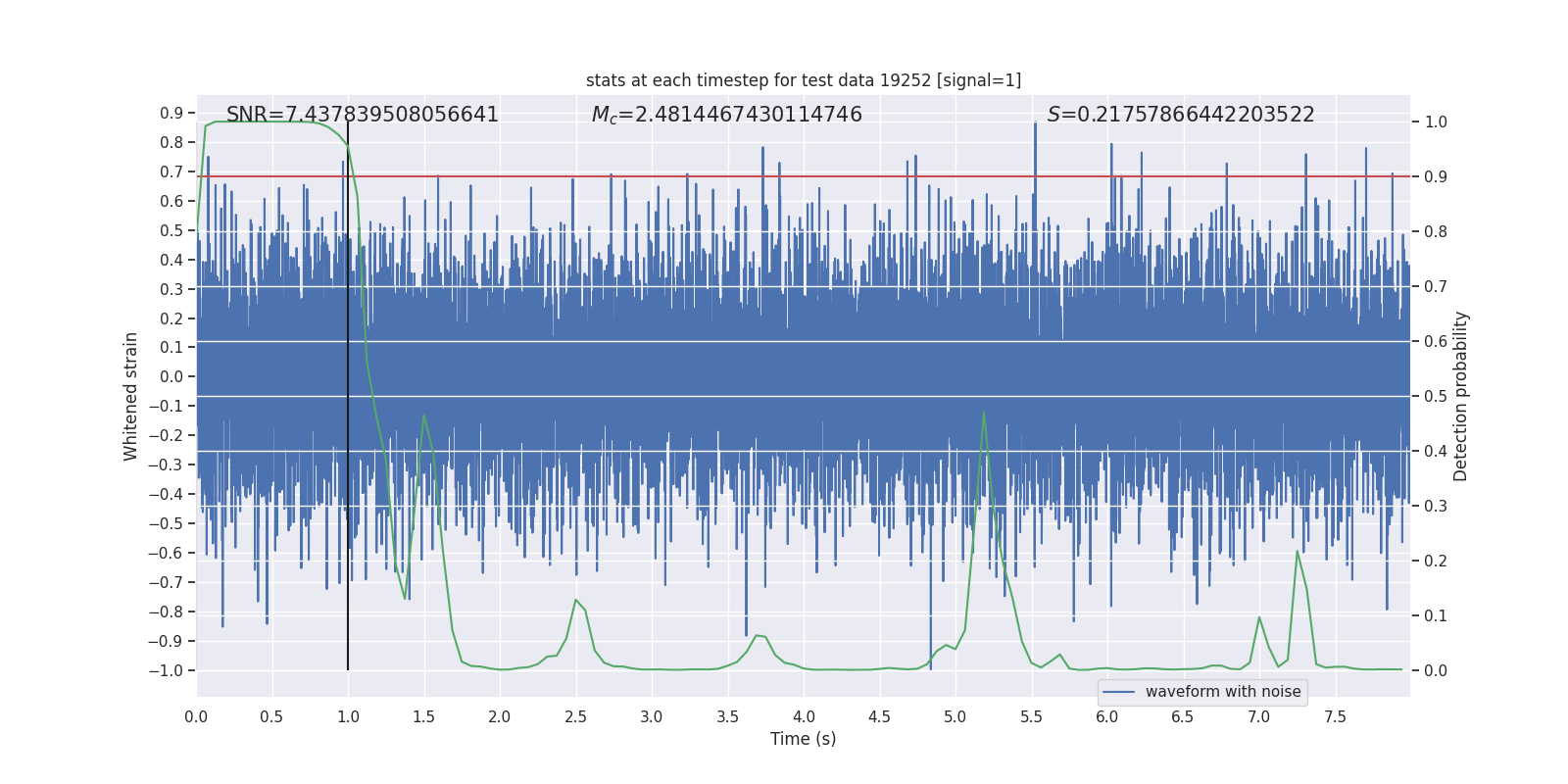Image resolution: width=1568 pixels, height=784 pixels.
Task: Click the 'Detection probability' right axis label
Action: coord(1461,397)
